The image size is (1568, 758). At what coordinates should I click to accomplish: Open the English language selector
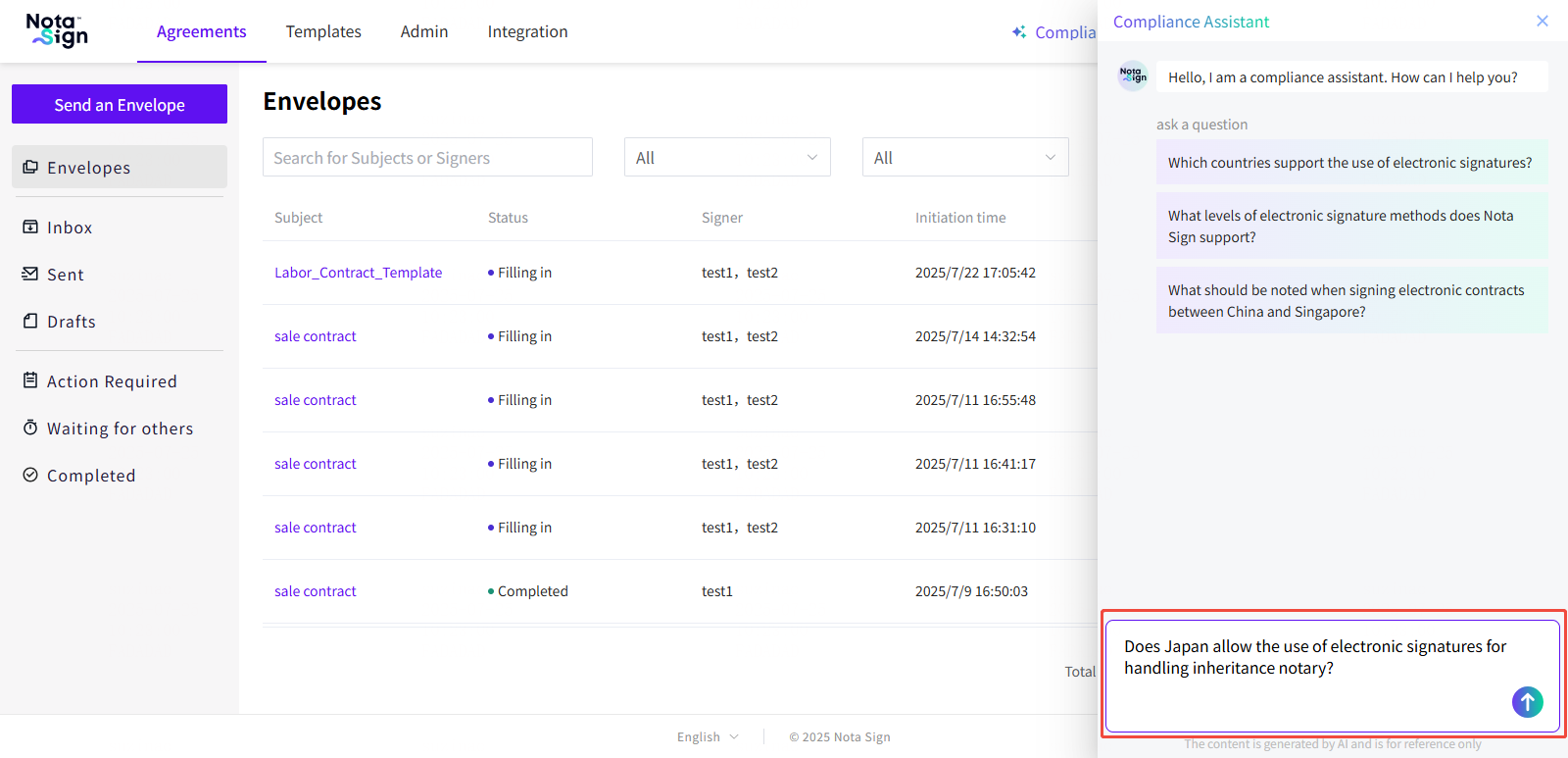[x=707, y=737]
